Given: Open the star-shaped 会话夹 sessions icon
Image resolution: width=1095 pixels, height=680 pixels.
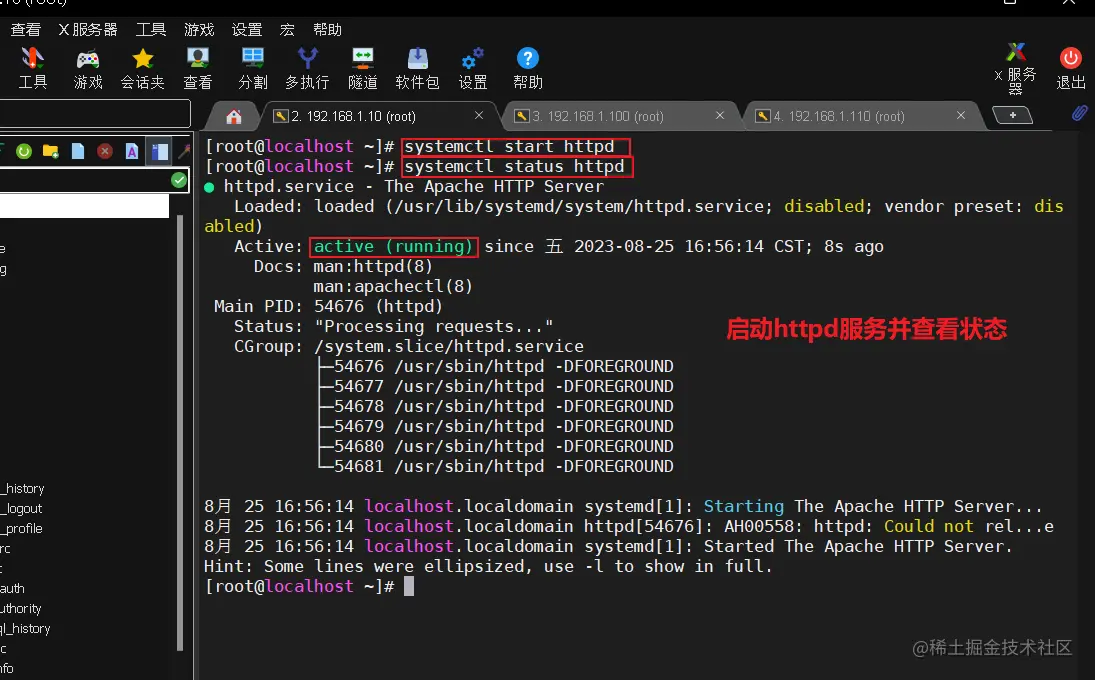Looking at the screenshot, I should pos(142,68).
